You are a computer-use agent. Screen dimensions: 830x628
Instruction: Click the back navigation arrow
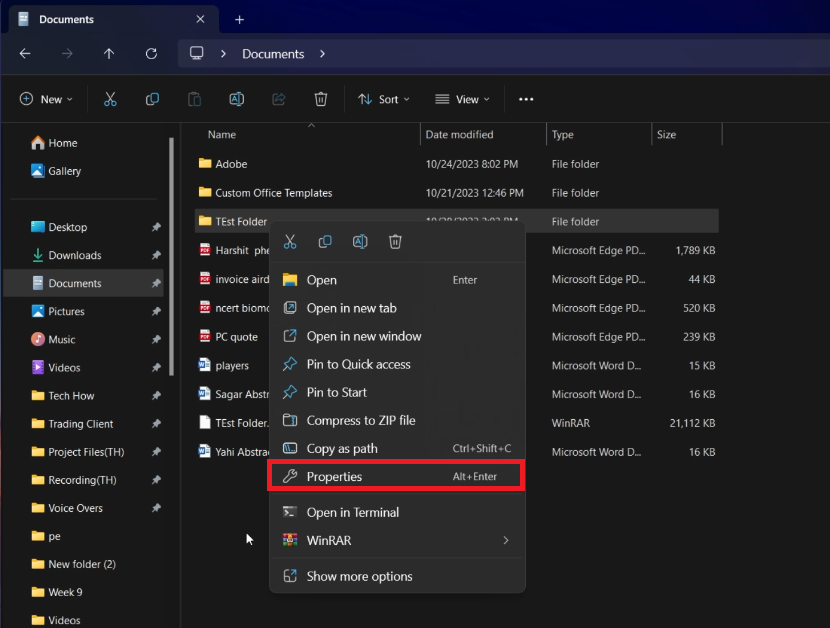pos(24,54)
